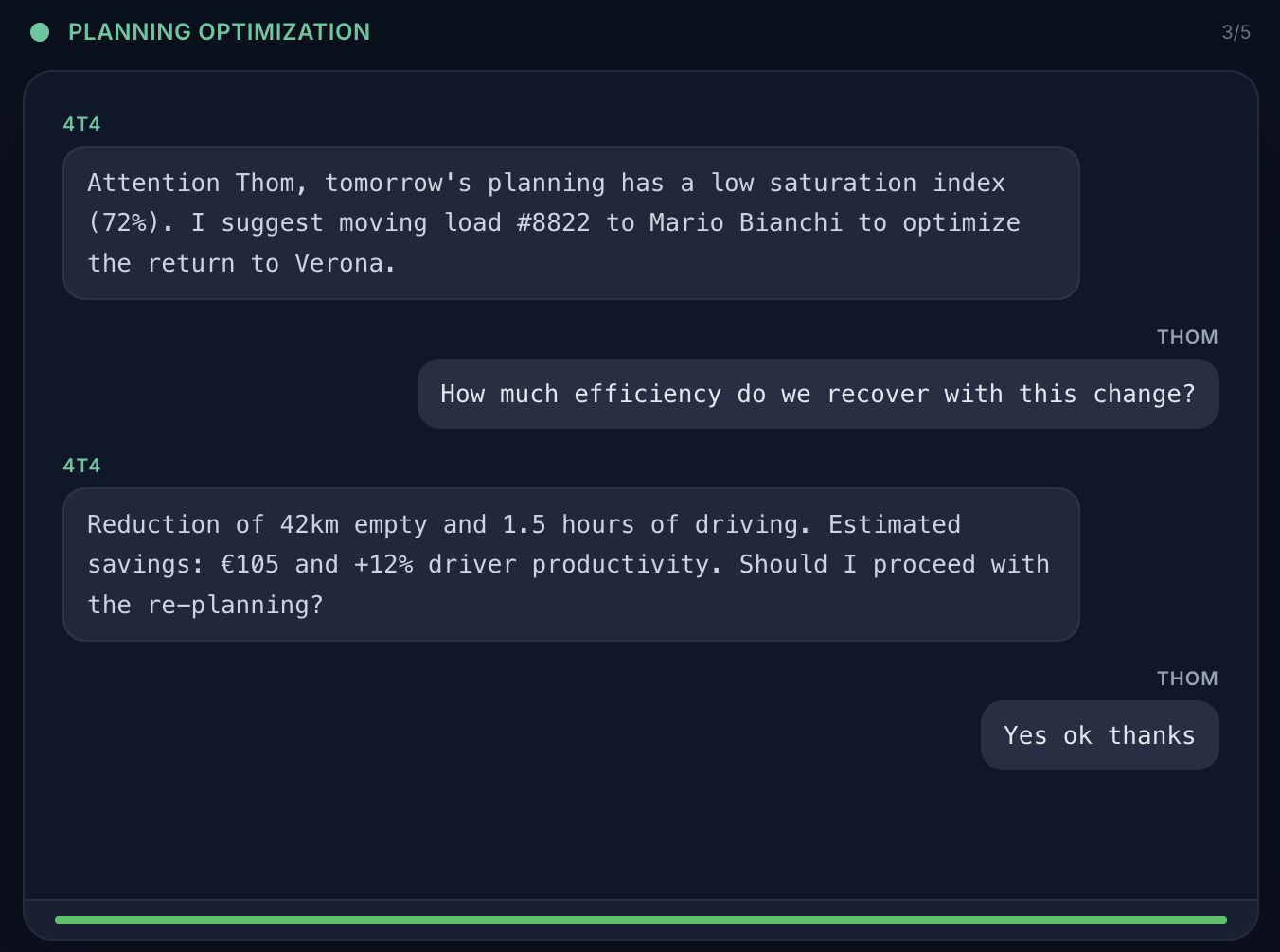Click the €105 savings figure
The image size is (1280, 952).
250,564
